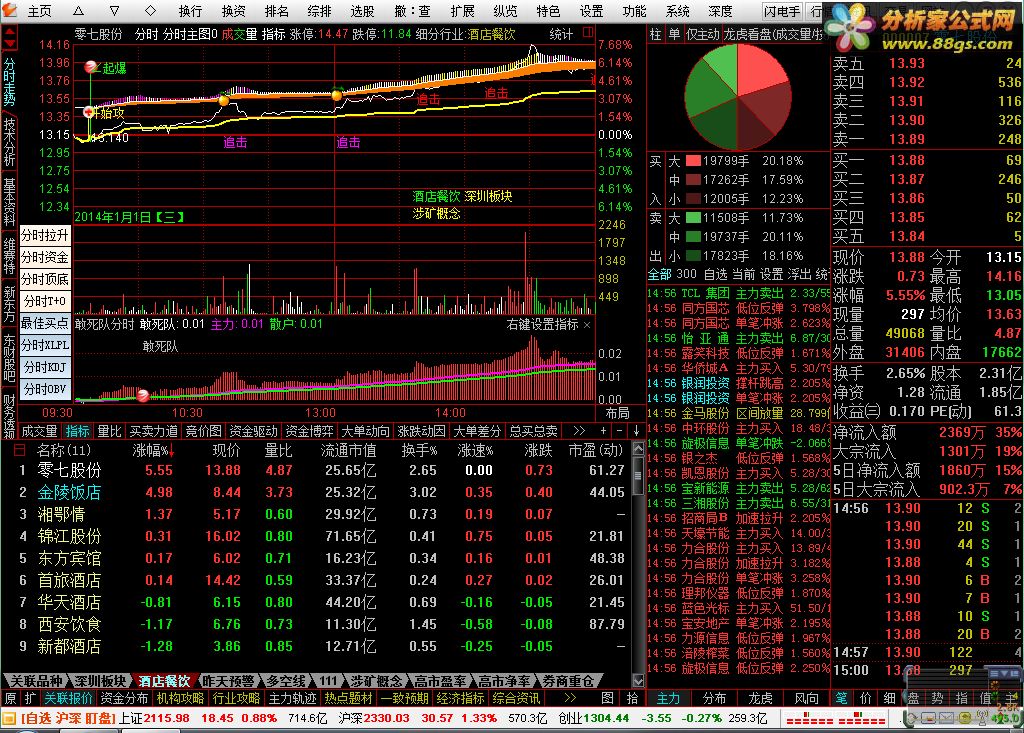Click the 闪电手 button

tap(782, 11)
